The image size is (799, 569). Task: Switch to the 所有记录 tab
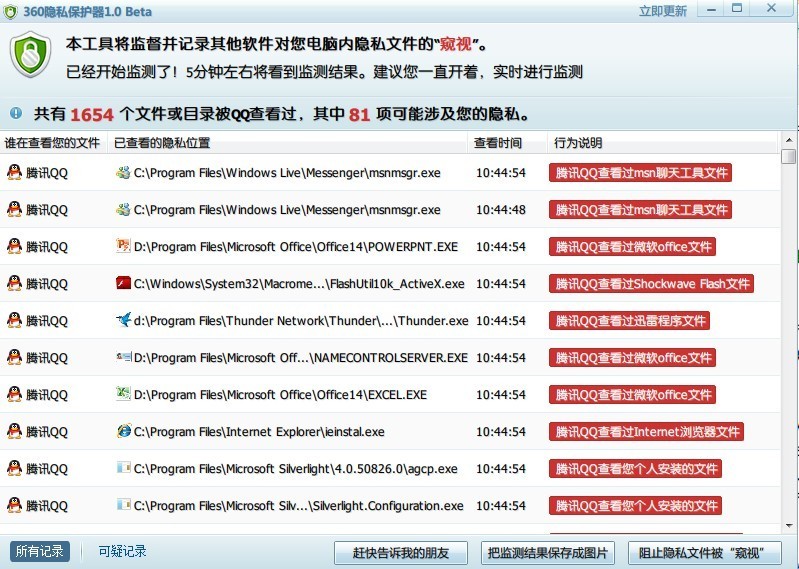click(x=39, y=551)
